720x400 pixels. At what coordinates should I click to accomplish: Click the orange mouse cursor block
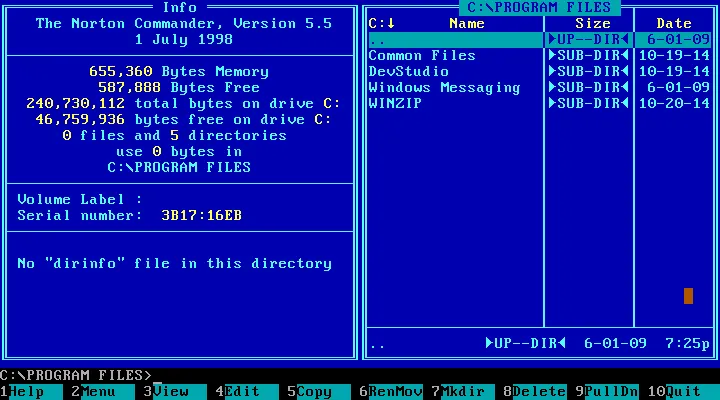point(688,296)
